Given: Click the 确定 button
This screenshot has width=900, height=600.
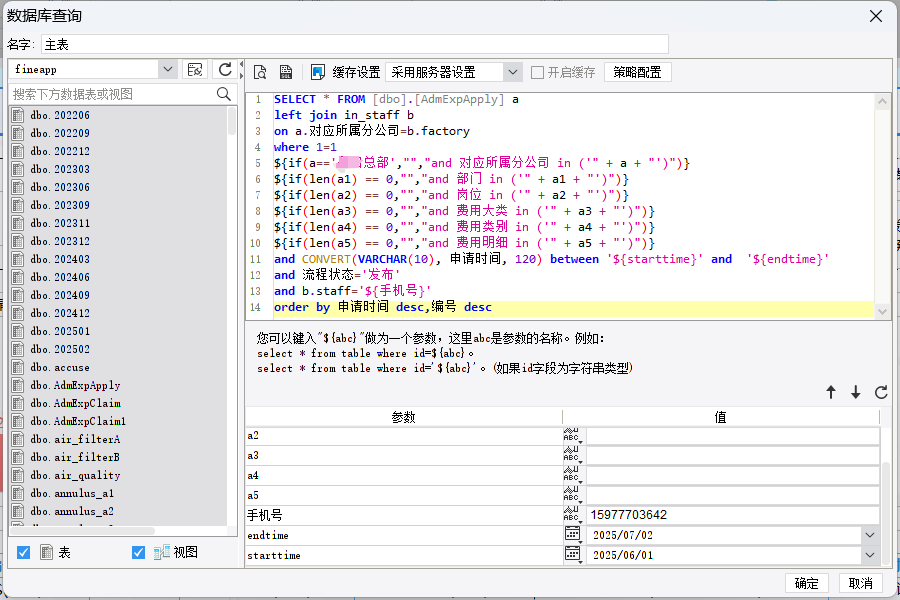Looking at the screenshot, I should pyautogui.click(x=806, y=583).
